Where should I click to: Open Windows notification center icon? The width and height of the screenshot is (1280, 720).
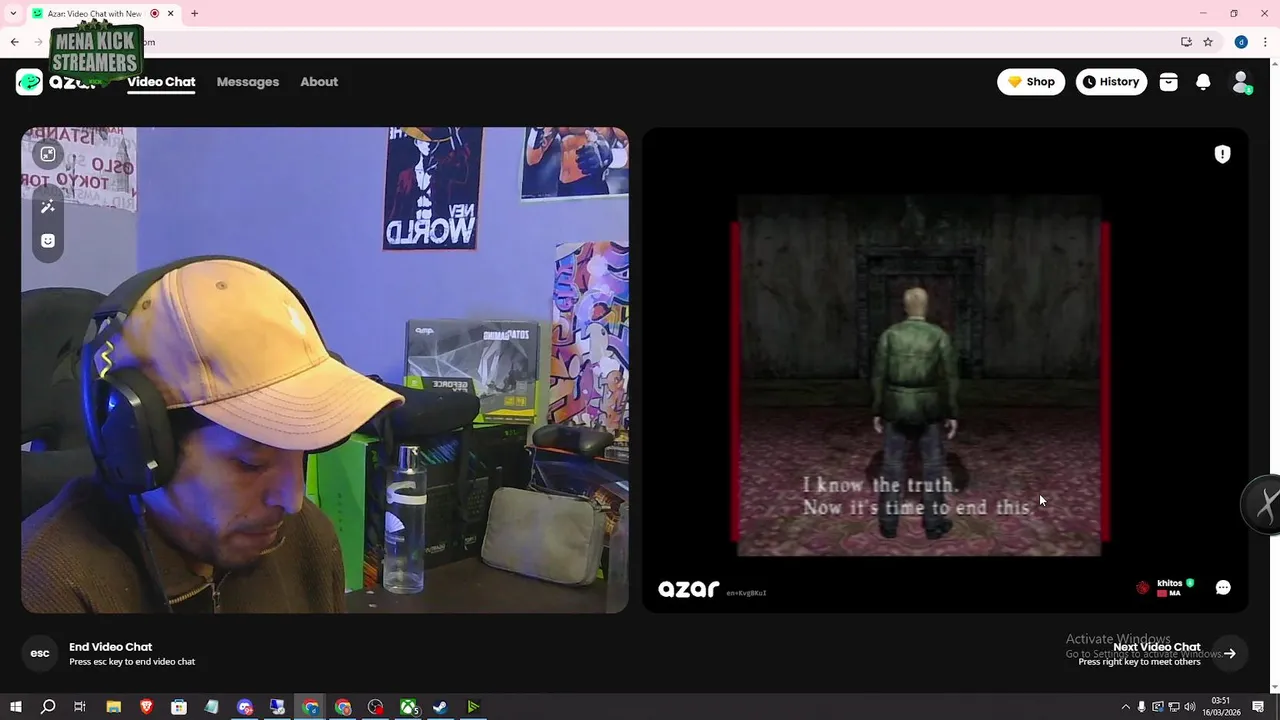pos(1258,707)
